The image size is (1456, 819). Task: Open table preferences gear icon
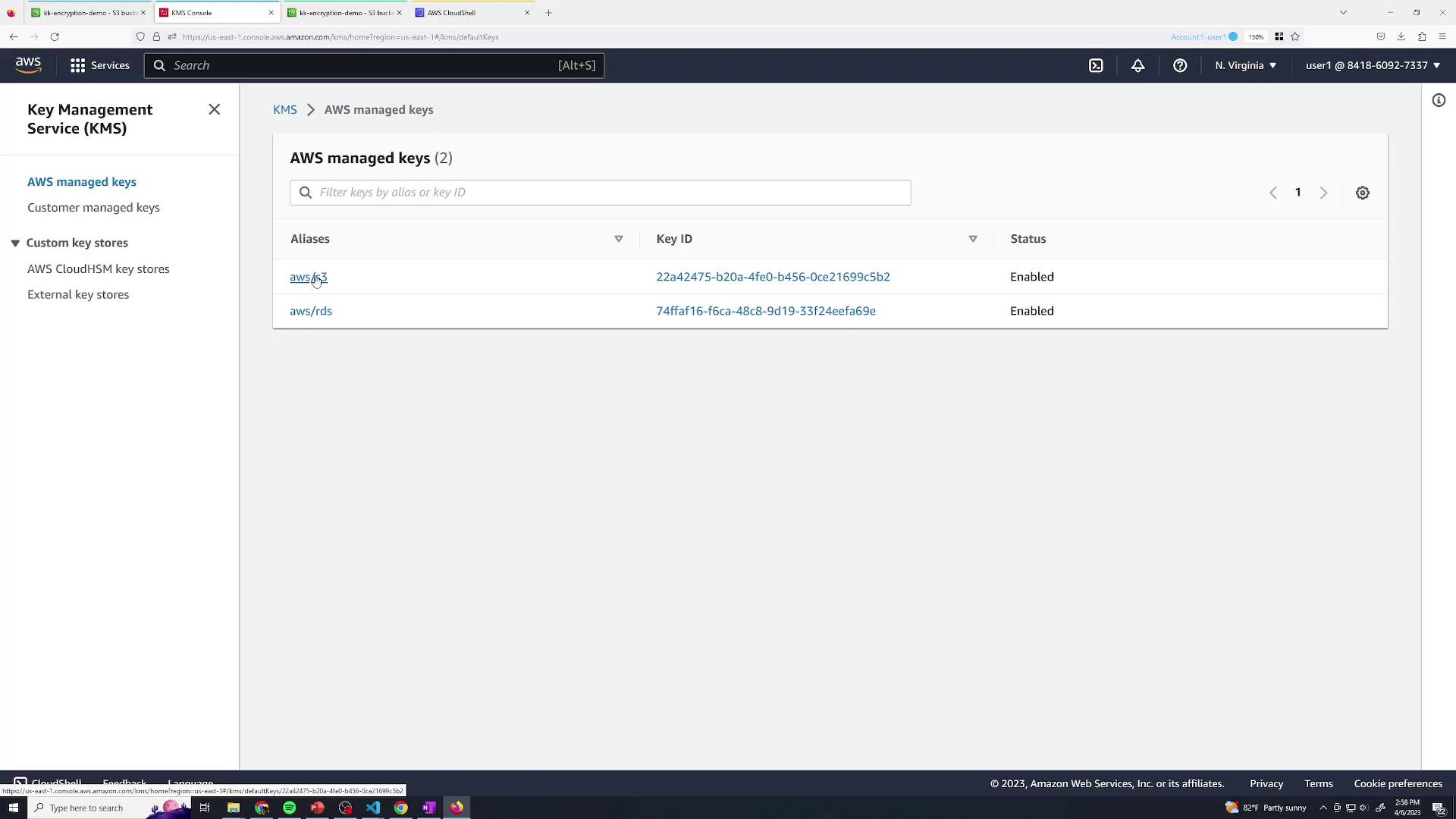click(1363, 193)
